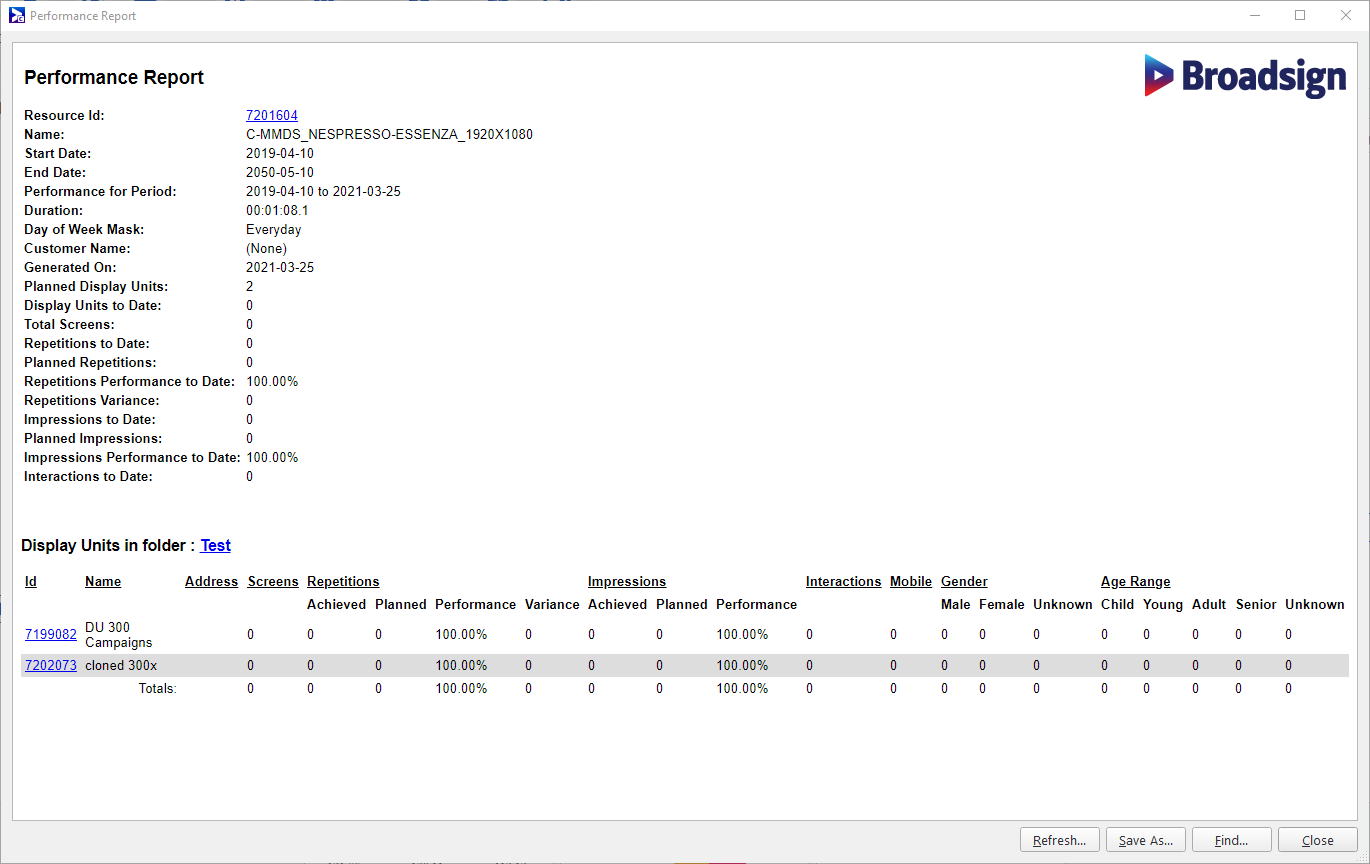Image resolution: width=1370 pixels, height=864 pixels.
Task: Sort by the Screens column header
Action: coord(273,582)
